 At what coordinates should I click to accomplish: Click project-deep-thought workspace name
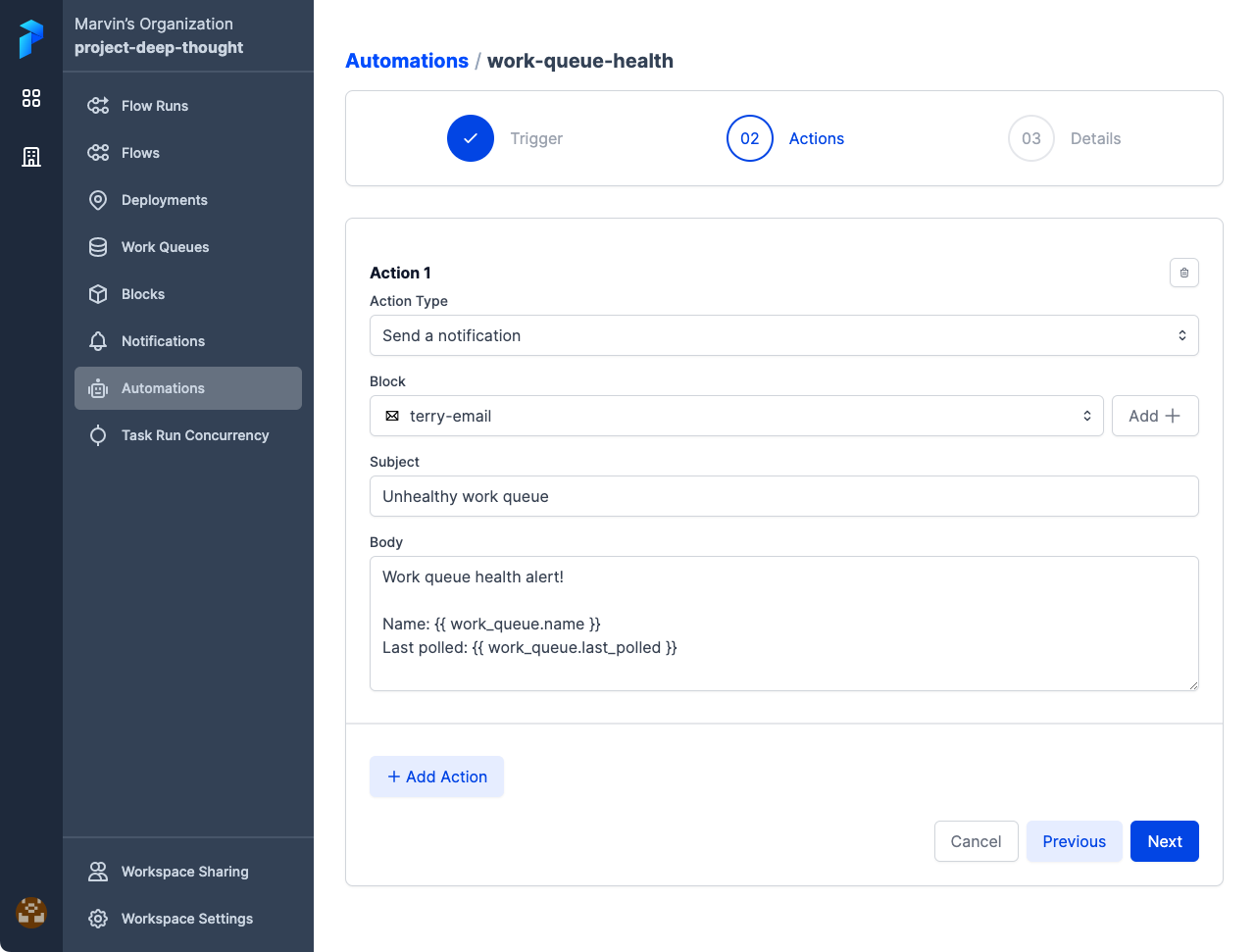point(159,47)
